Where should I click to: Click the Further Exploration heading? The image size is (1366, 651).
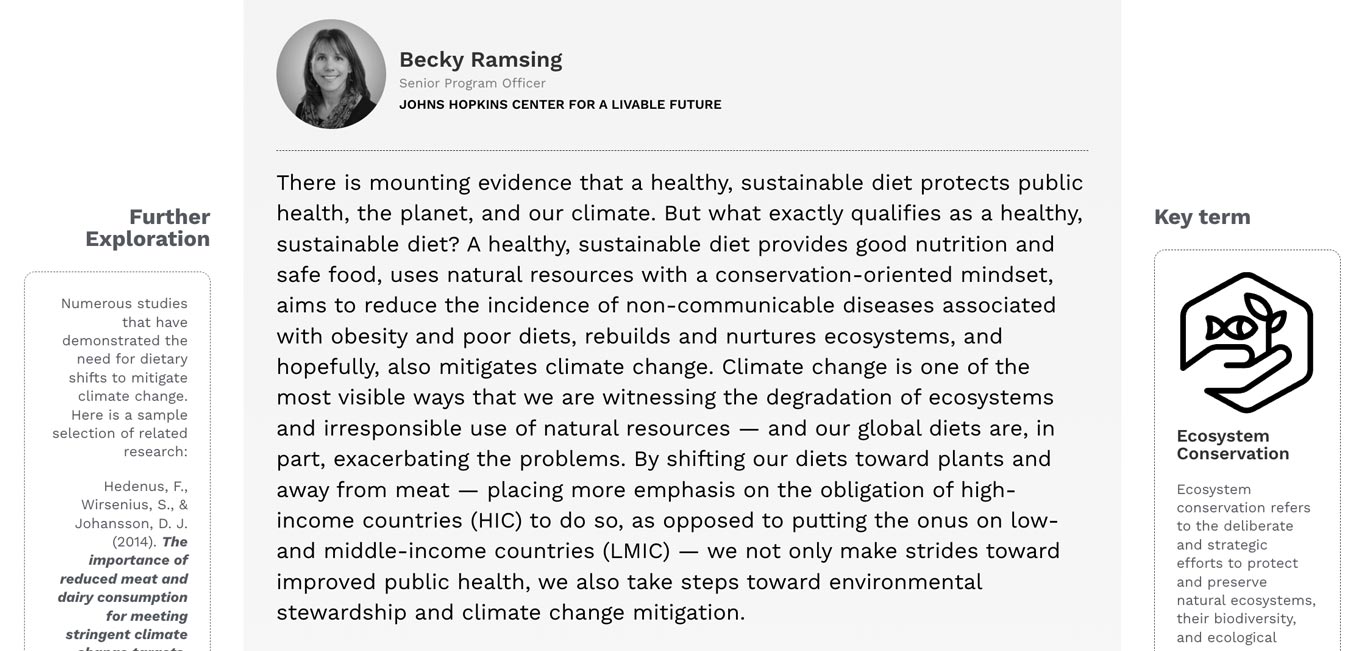(x=148, y=228)
